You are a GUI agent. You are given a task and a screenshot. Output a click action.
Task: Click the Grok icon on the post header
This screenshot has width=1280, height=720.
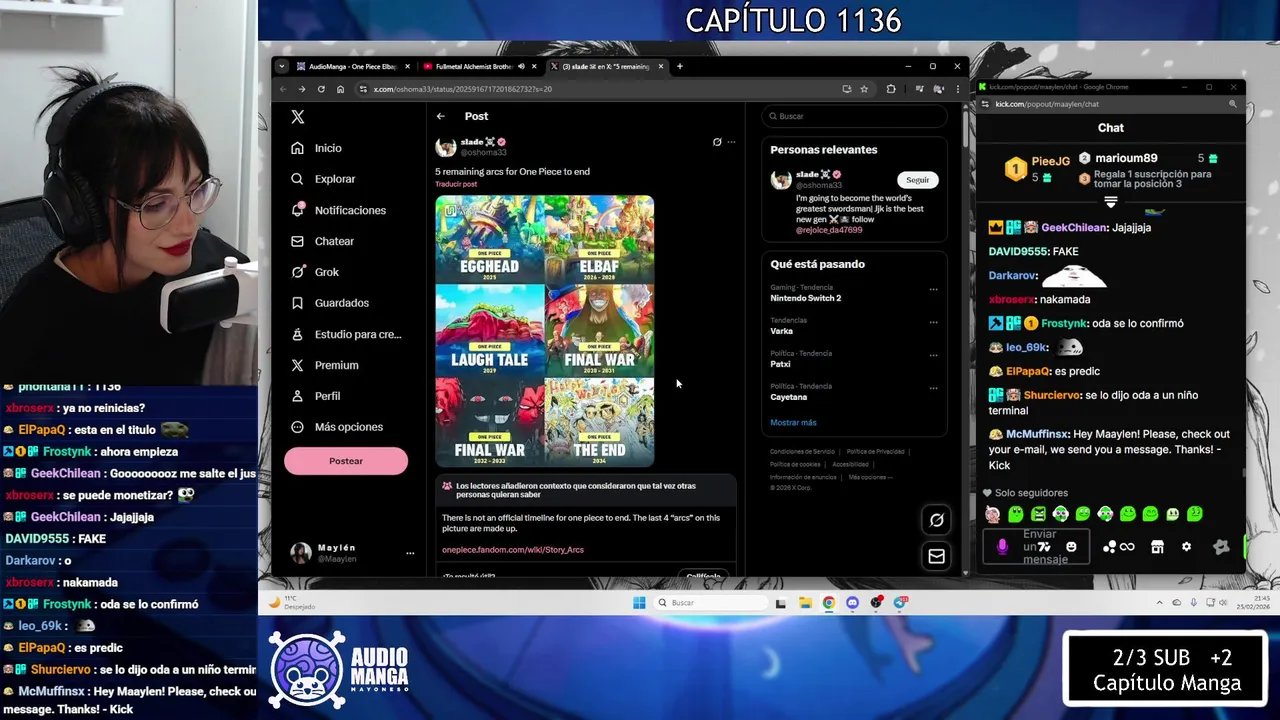[x=717, y=142]
